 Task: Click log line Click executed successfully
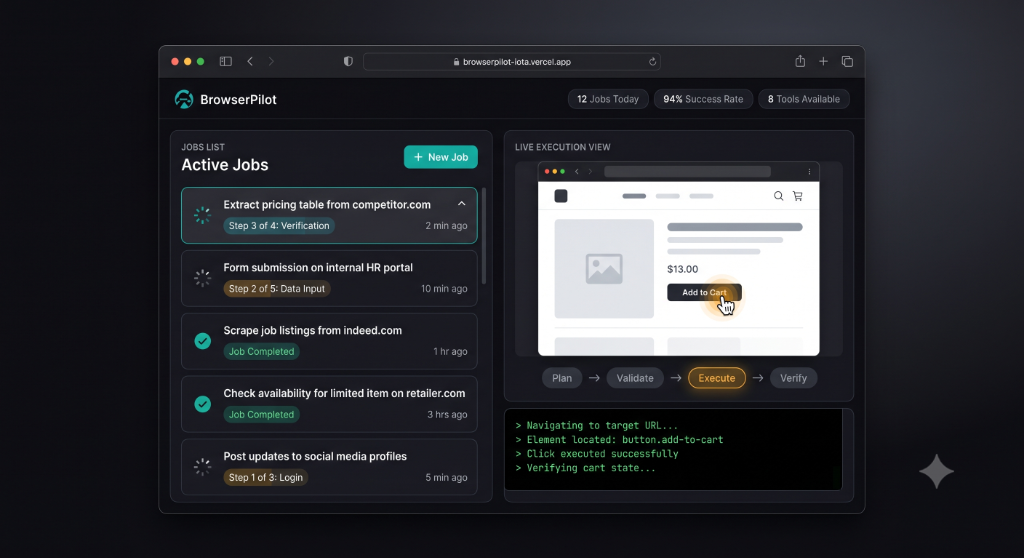(597, 453)
